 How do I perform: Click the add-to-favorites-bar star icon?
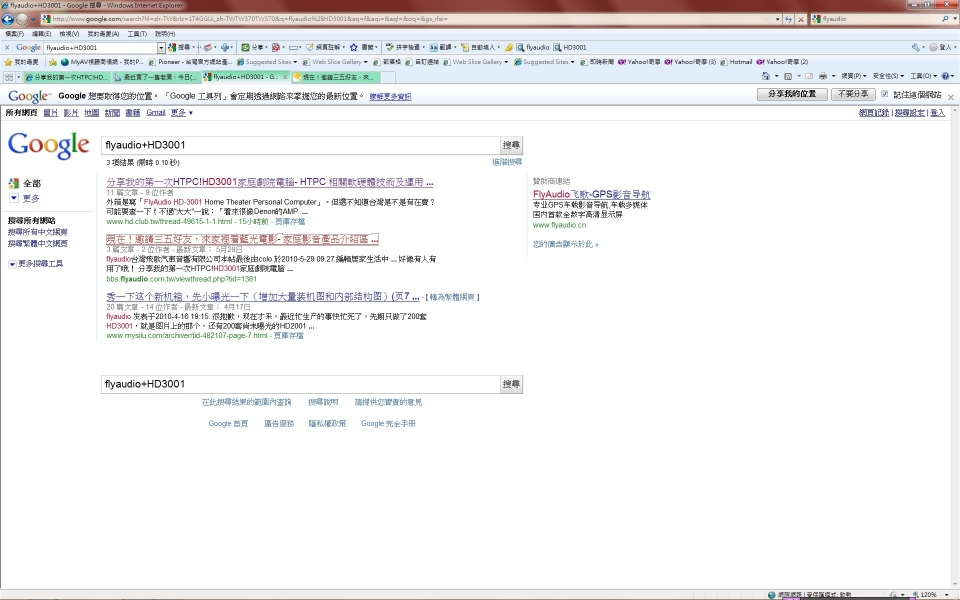click(x=53, y=62)
